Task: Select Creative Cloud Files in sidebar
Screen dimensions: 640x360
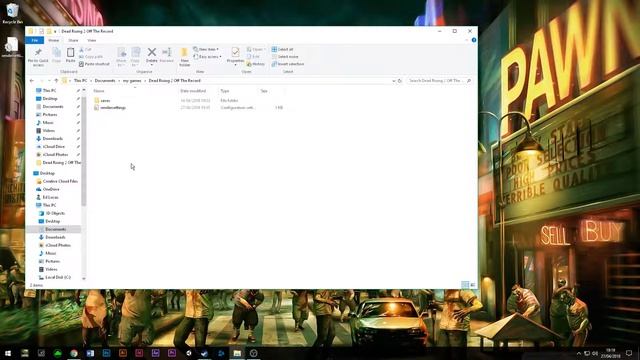Action: 60,181
